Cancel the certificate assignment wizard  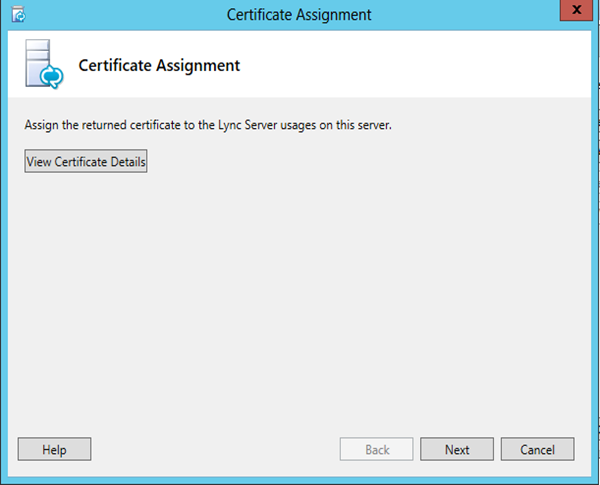coord(537,449)
